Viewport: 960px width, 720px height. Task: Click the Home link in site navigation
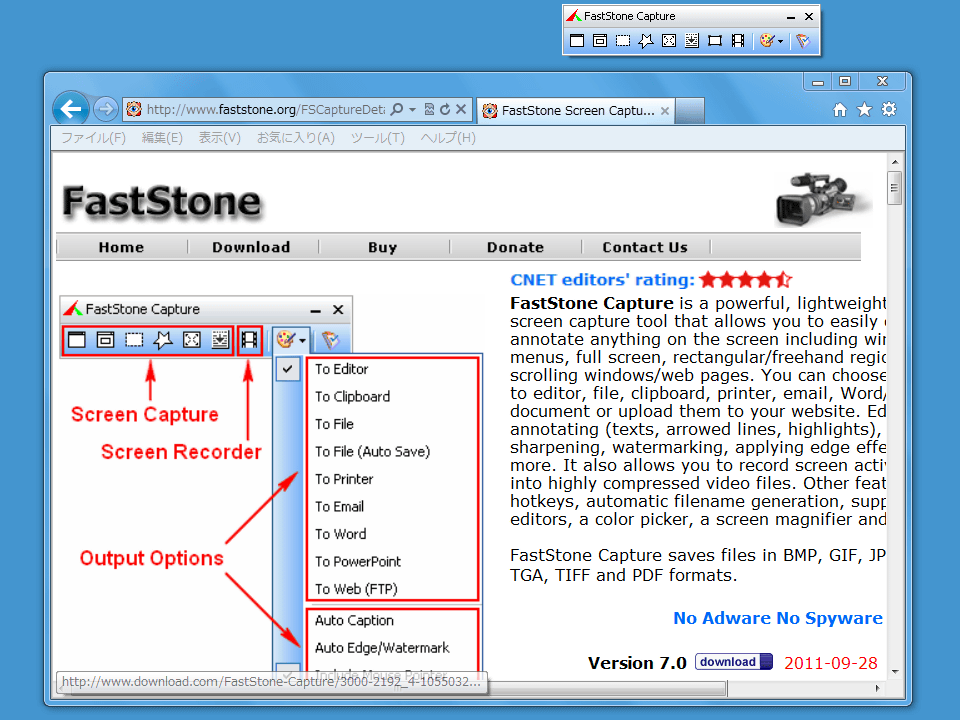click(121, 247)
